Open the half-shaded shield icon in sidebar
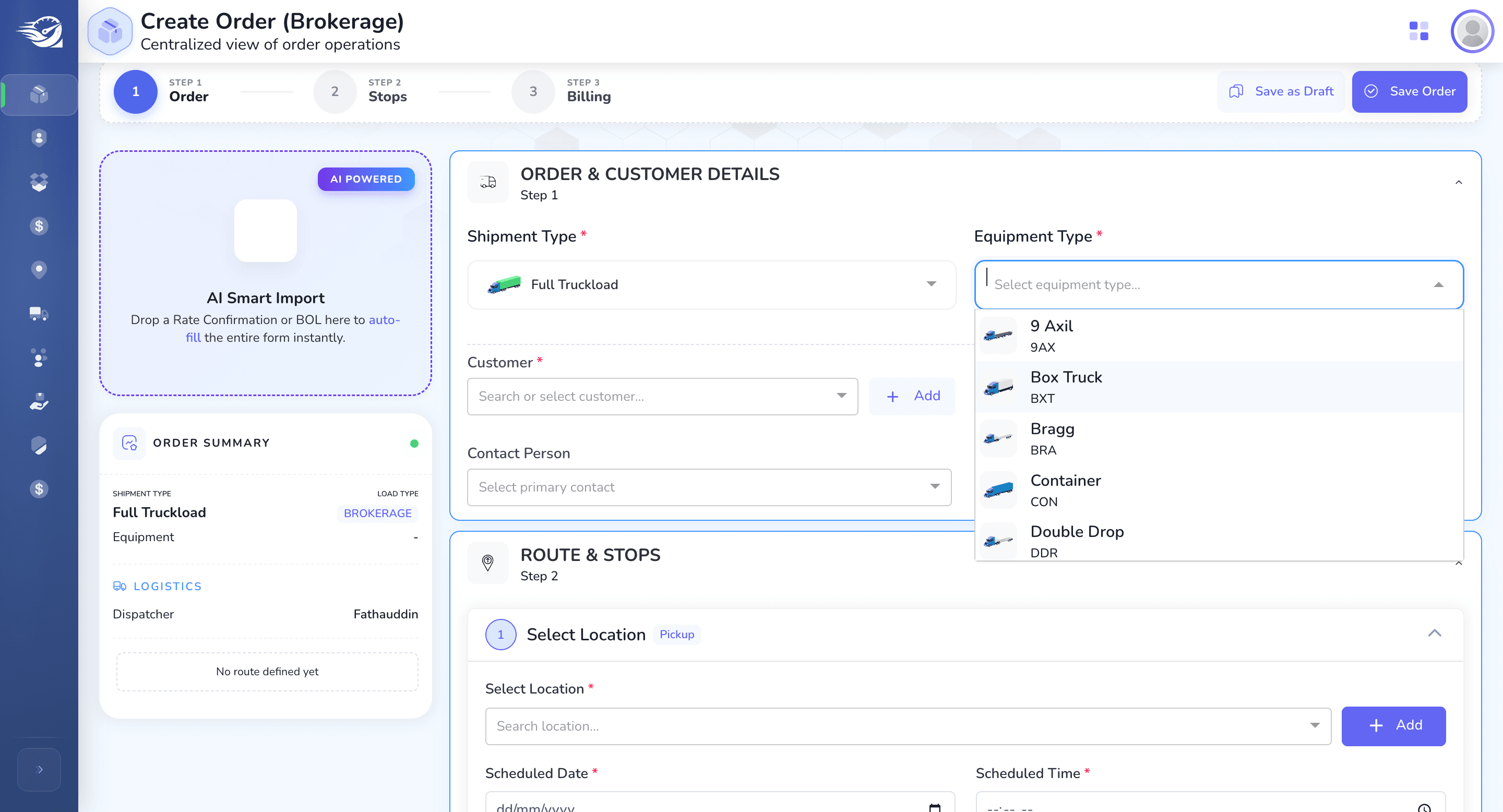This screenshot has width=1503, height=812. click(x=39, y=445)
